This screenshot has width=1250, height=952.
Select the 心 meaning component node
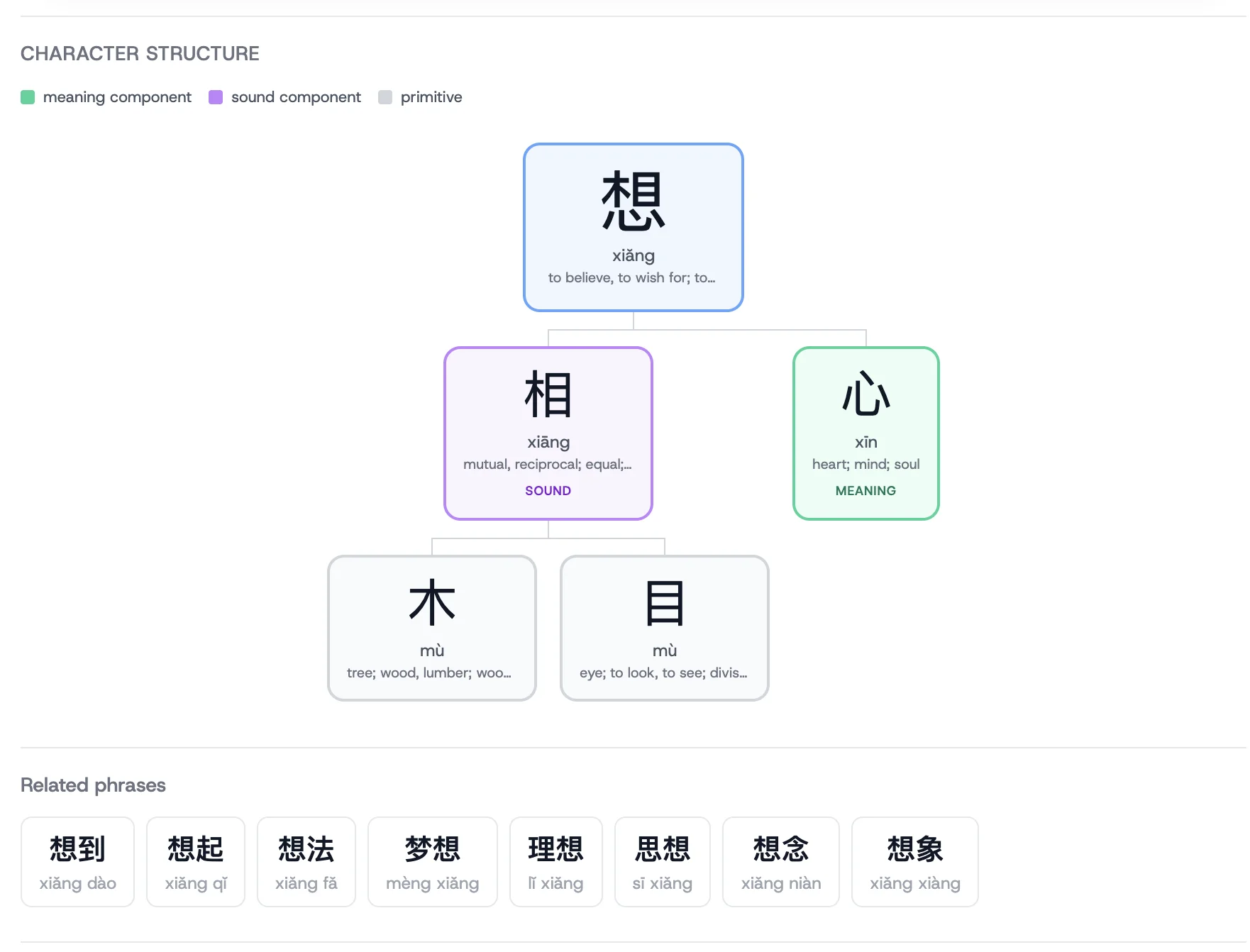(x=865, y=433)
